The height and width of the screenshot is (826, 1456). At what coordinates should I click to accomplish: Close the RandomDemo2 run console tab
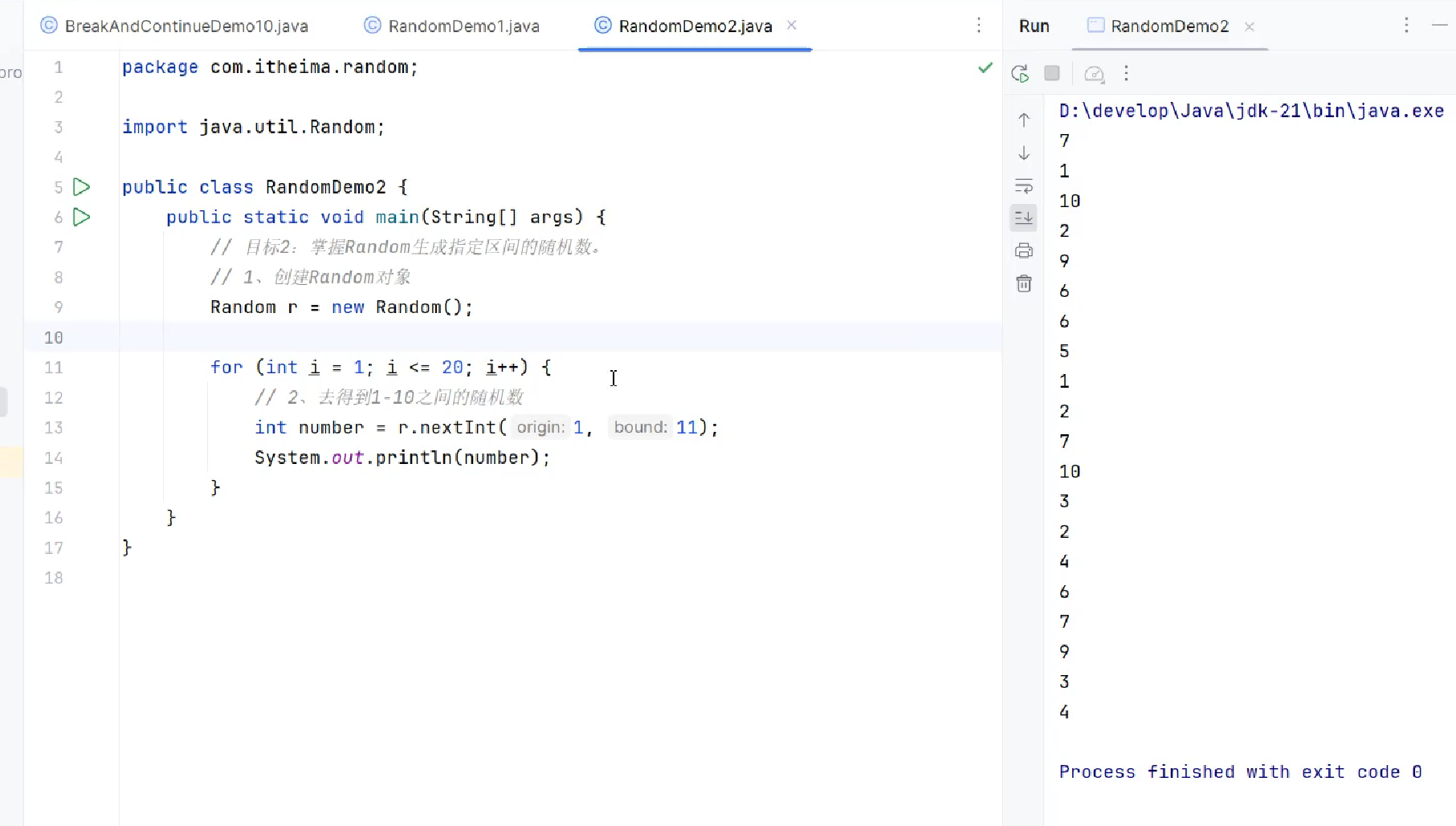click(1250, 26)
